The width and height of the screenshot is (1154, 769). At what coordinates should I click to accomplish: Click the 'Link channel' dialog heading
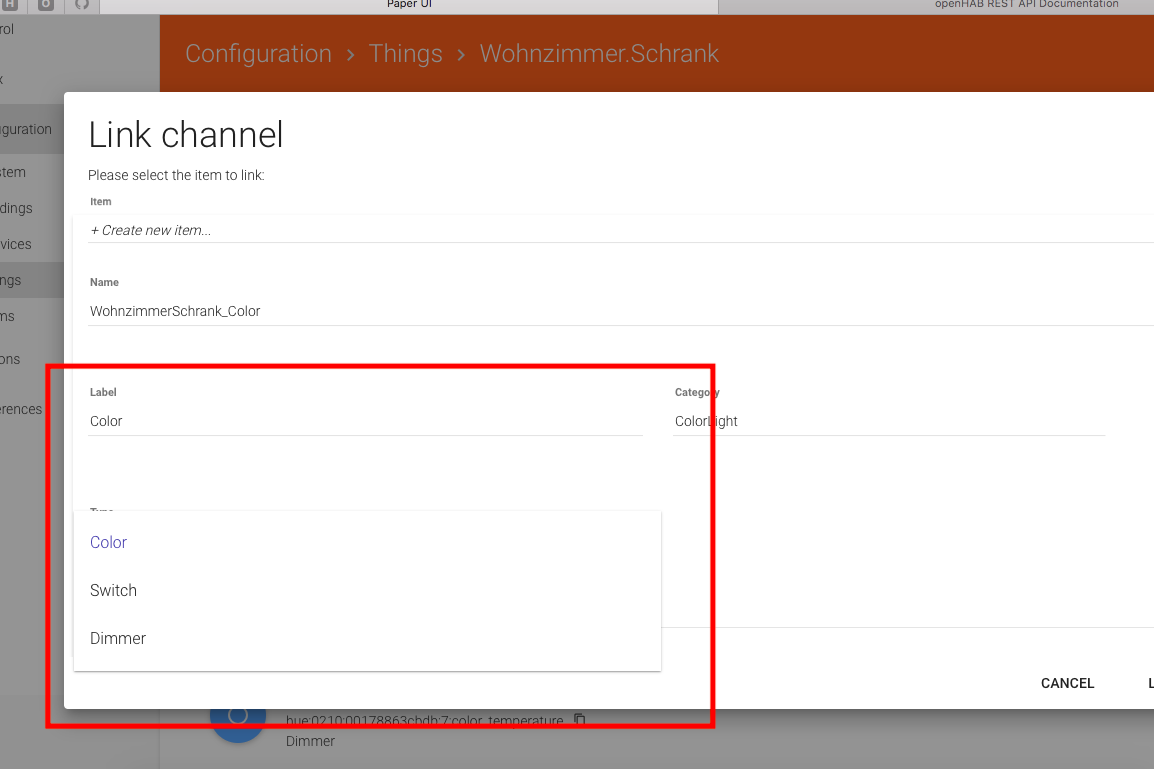(185, 135)
